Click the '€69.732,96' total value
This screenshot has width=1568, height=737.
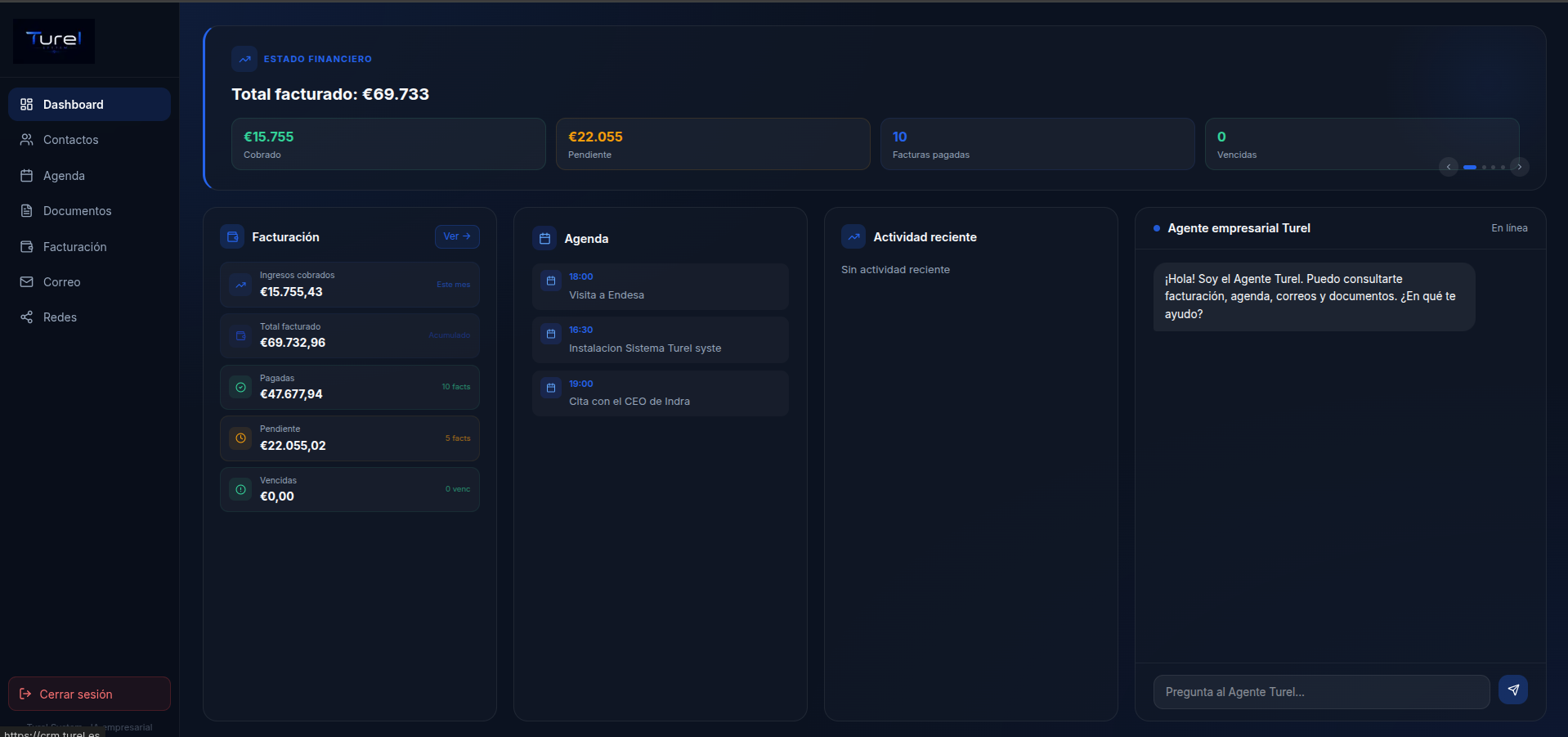[293, 343]
